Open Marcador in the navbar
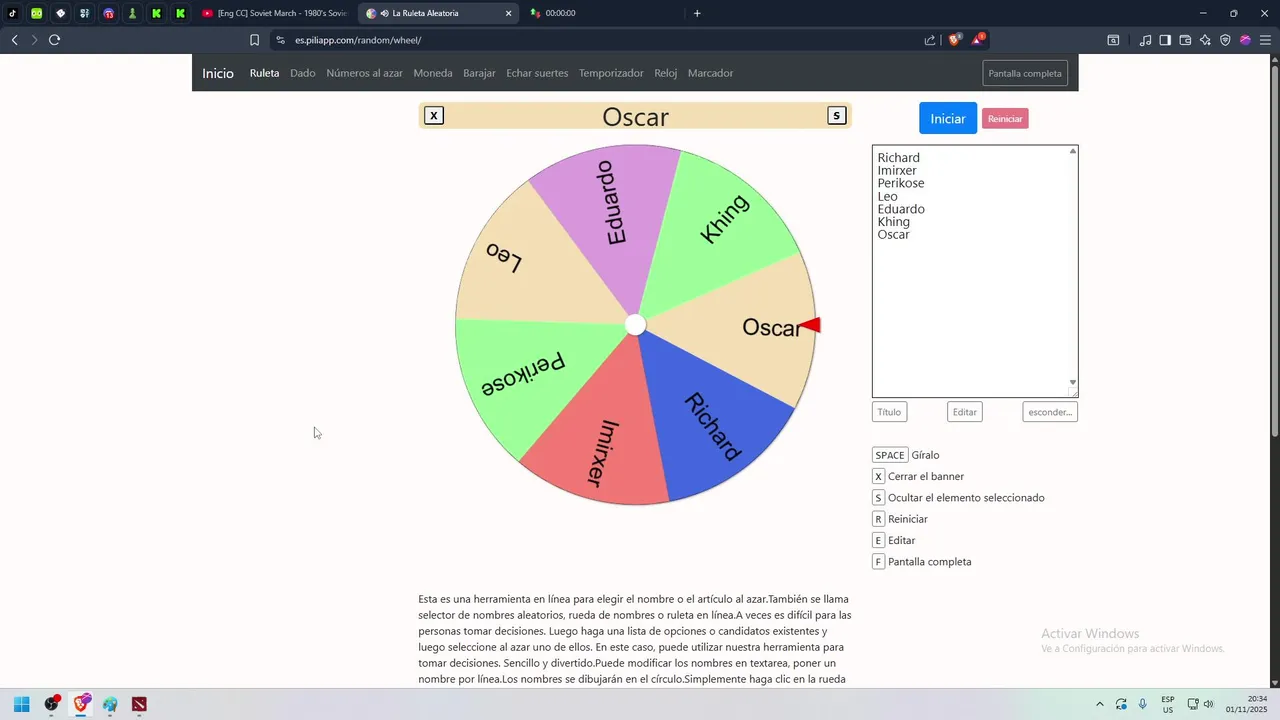Image resolution: width=1280 pixels, height=720 pixels. click(710, 73)
